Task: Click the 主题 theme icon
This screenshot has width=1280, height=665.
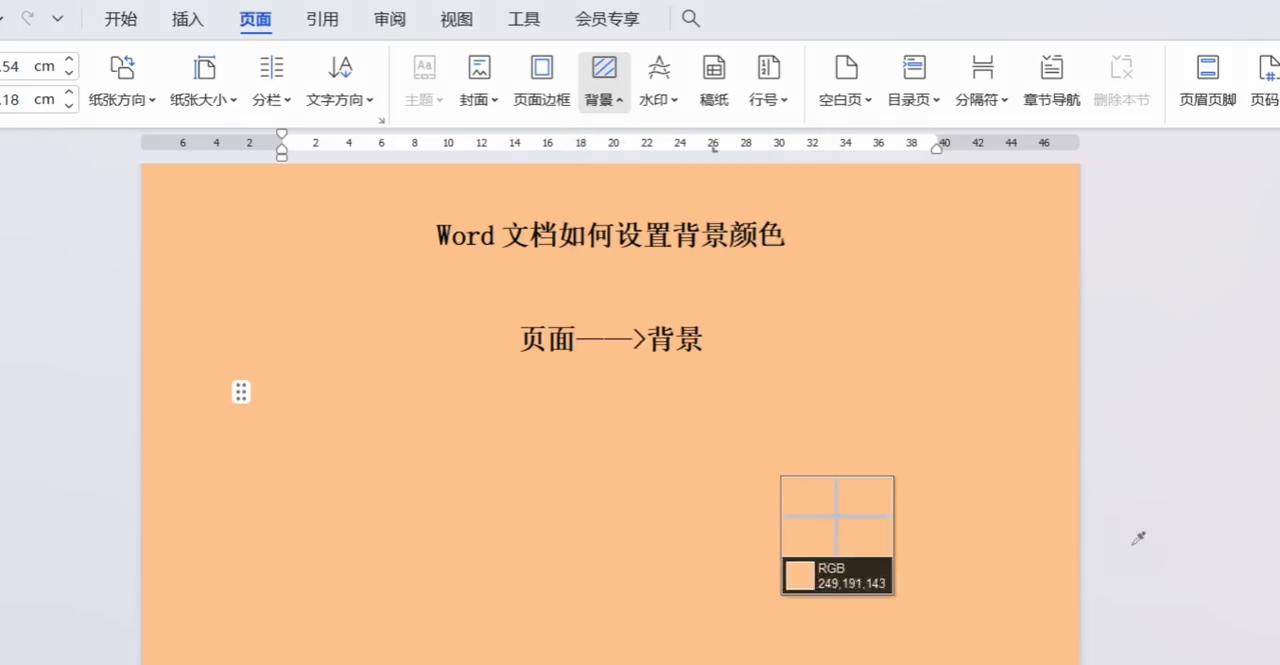Action: tap(424, 68)
